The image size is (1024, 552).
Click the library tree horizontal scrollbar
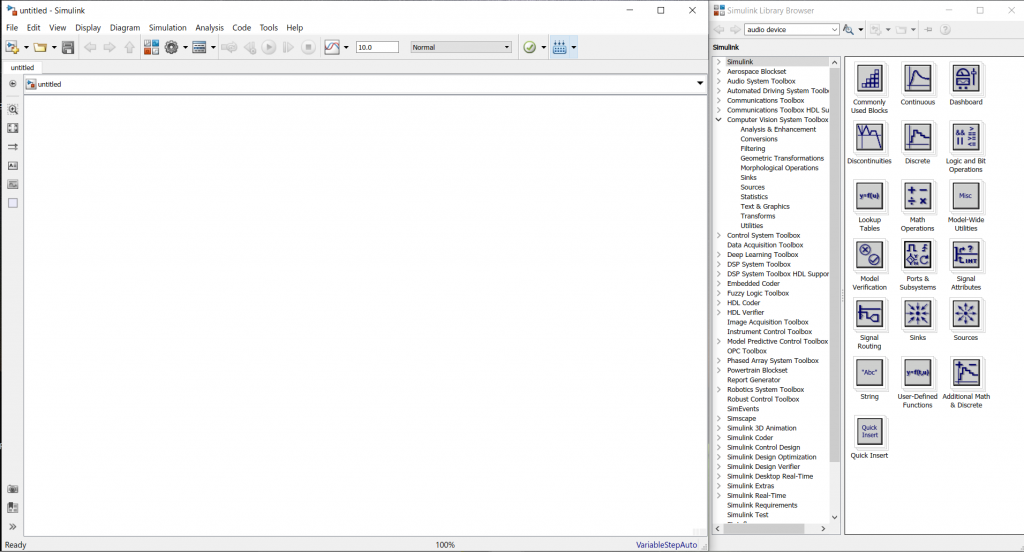(764, 528)
